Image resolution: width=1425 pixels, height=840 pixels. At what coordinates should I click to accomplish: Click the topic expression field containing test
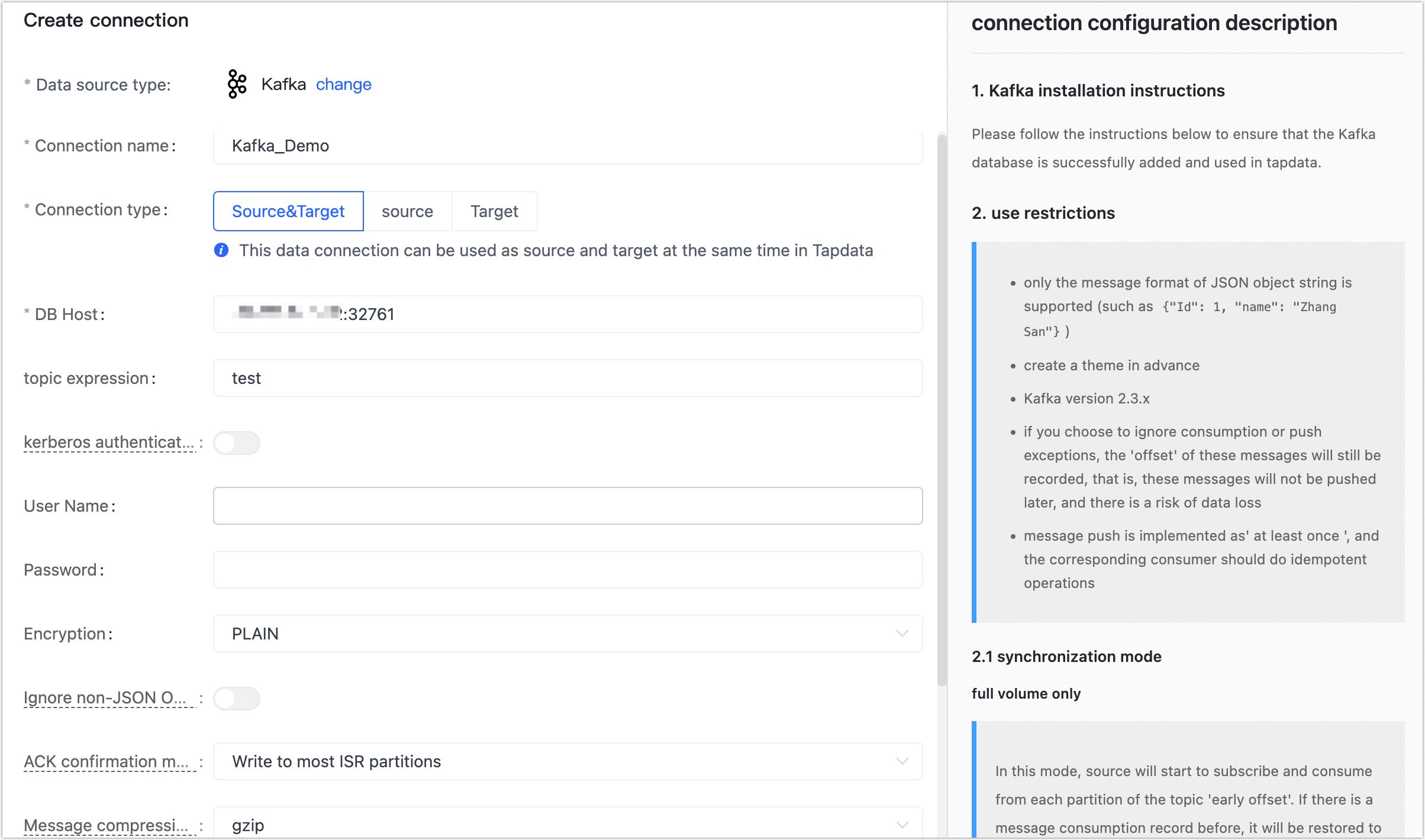[x=568, y=378]
